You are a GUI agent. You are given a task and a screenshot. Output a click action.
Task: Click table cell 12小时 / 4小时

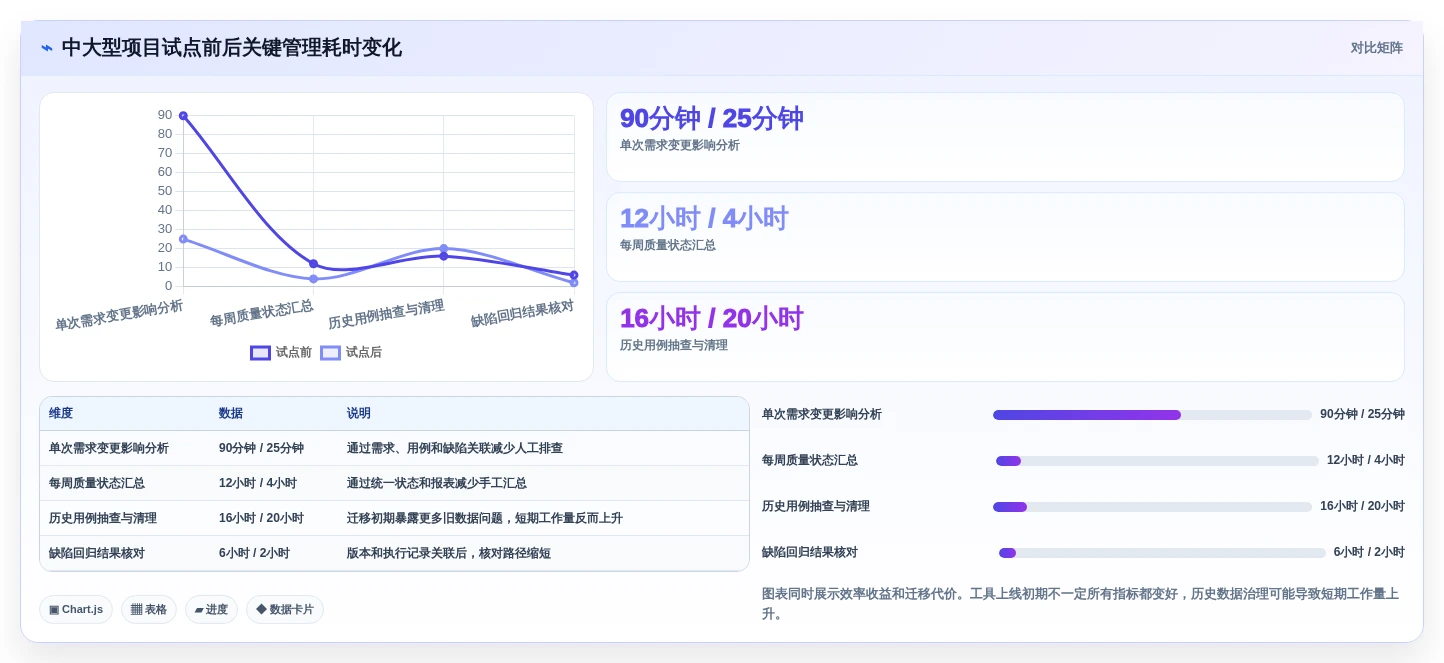[x=258, y=483]
